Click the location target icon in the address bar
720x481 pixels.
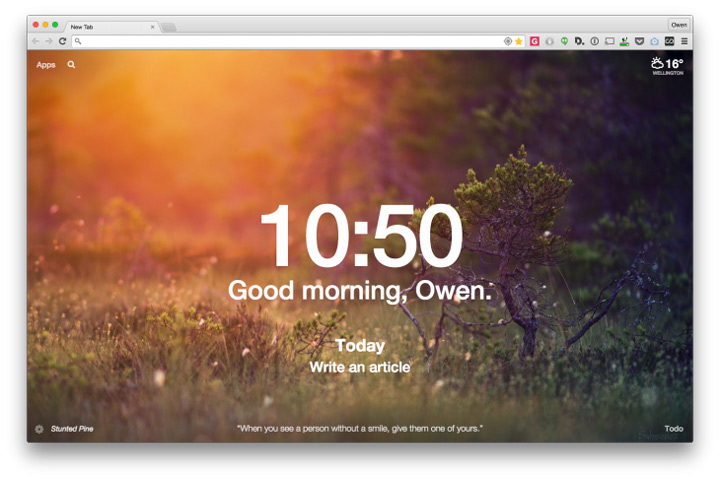508,41
